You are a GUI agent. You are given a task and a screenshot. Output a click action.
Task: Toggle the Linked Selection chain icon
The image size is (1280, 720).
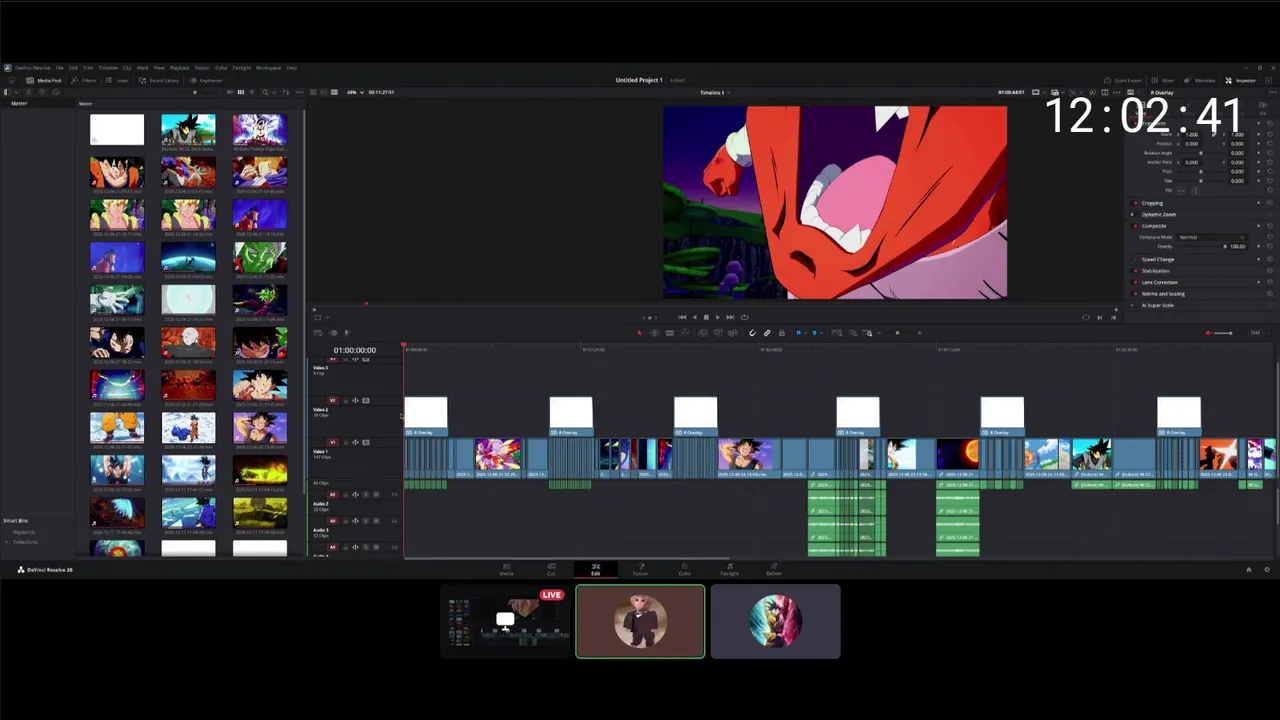[767, 333]
